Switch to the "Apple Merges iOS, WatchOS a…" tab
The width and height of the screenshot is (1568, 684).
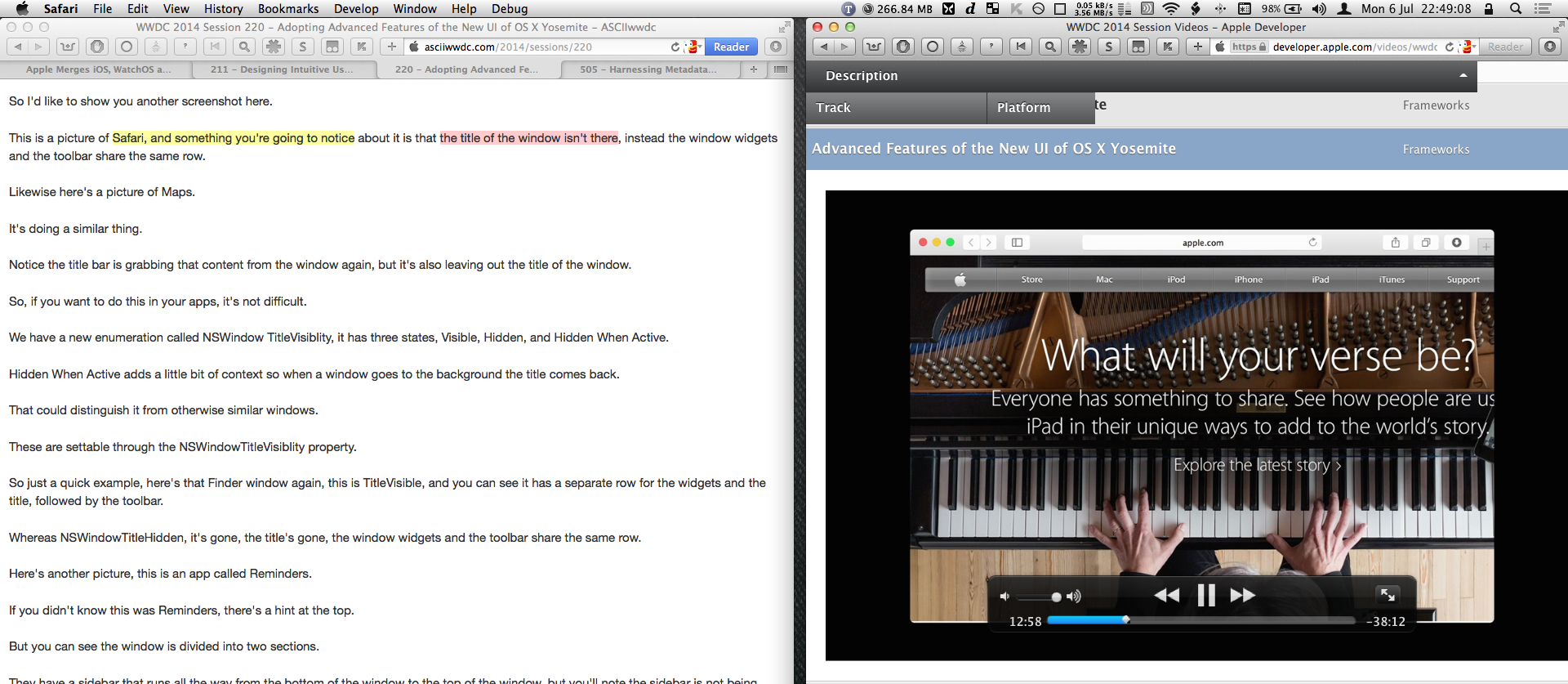[x=96, y=69]
